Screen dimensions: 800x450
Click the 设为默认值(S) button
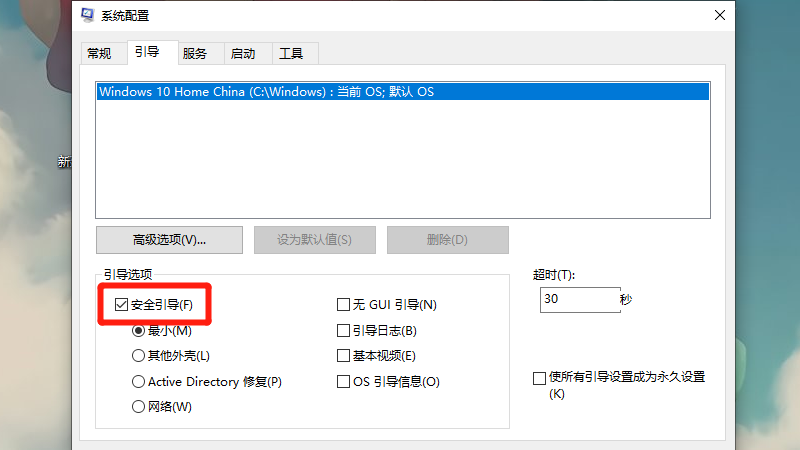[x=314, y=240]
